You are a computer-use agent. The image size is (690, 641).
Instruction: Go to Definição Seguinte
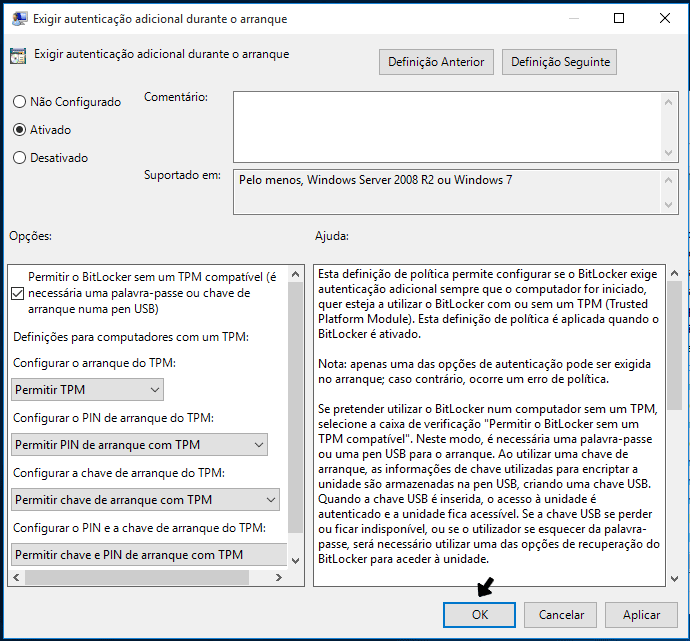pyautogui.click(x=559, y=62)
